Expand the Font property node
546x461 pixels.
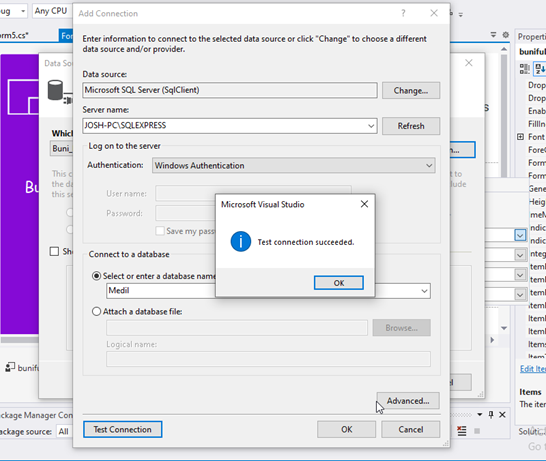tap(520, 137)
